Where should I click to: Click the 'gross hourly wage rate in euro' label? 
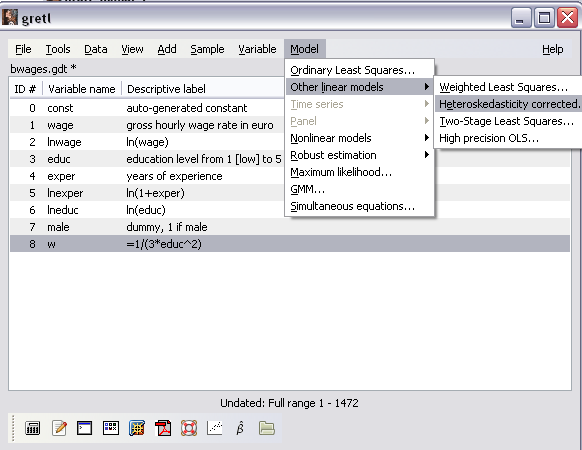[200, 125]
